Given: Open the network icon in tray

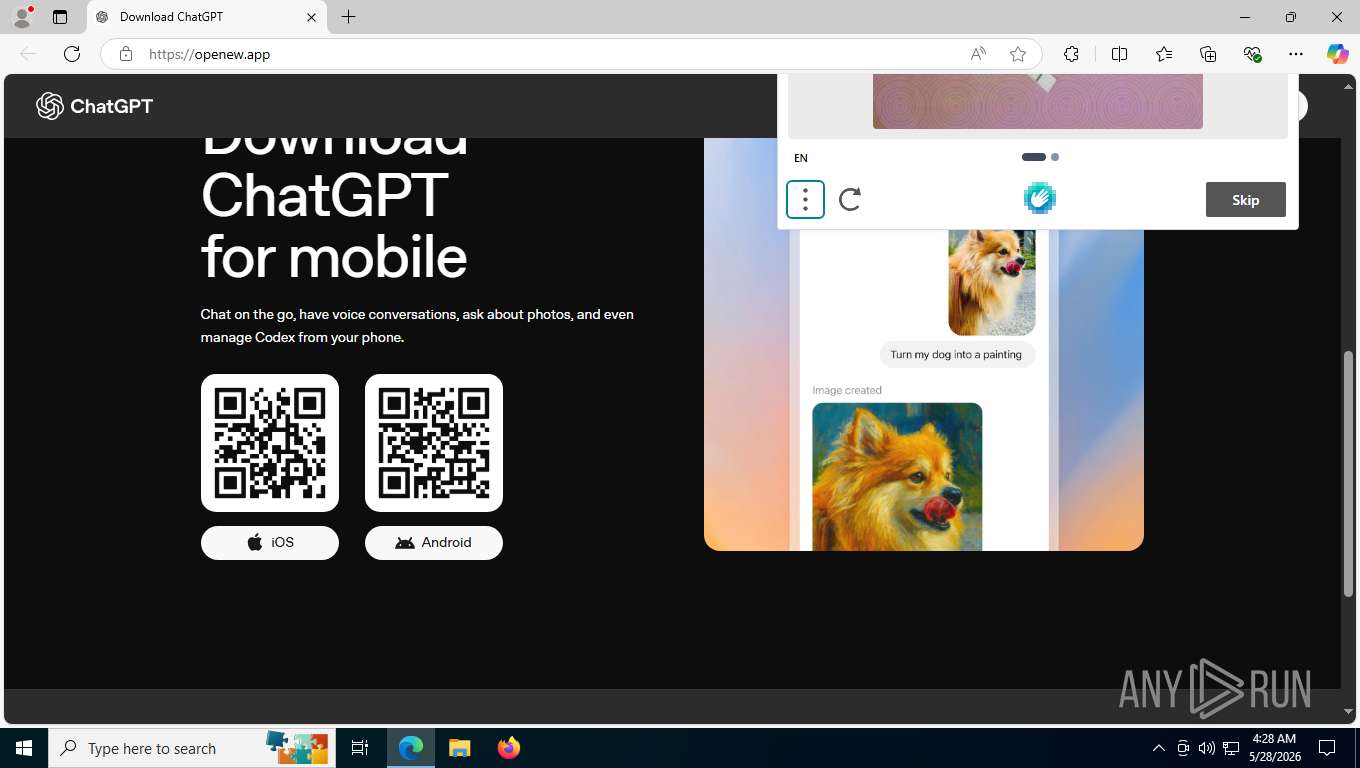Looking at the screenshot, I should click(x=1232, y=748).
